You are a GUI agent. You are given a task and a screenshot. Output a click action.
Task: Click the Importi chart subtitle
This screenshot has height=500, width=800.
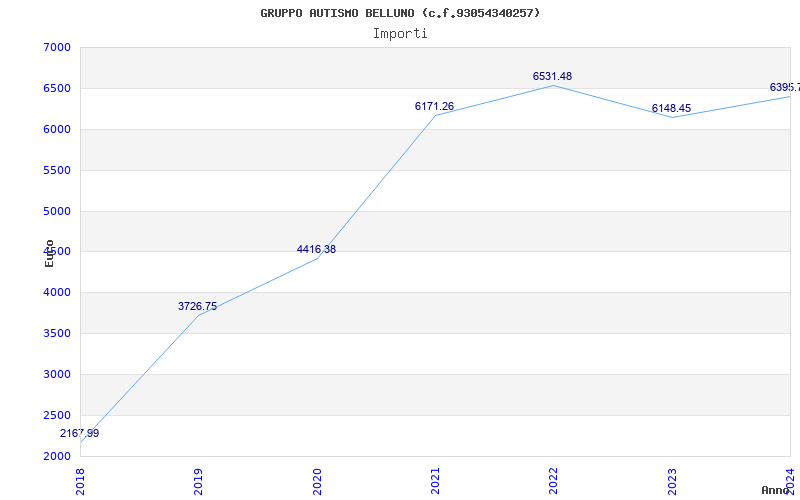pos(400,34)
